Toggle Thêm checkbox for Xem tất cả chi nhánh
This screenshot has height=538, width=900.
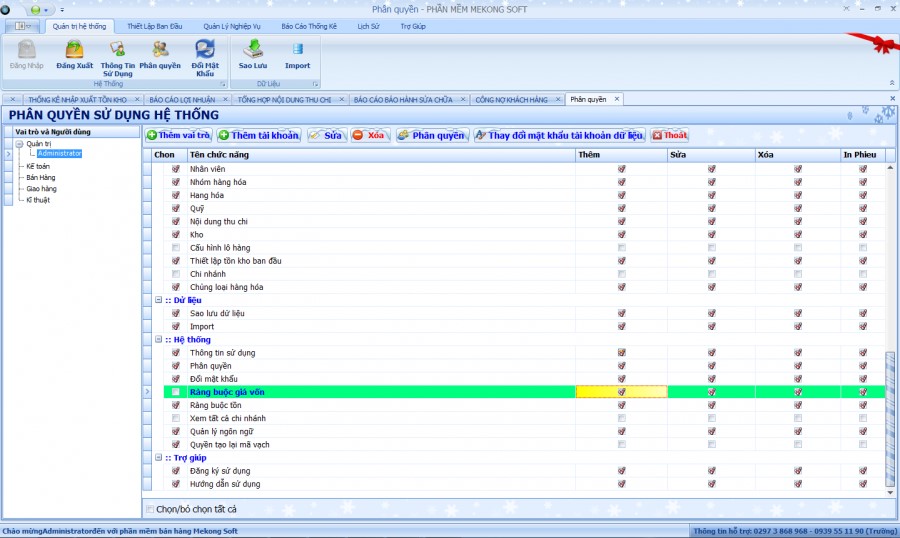pos(622,419)
